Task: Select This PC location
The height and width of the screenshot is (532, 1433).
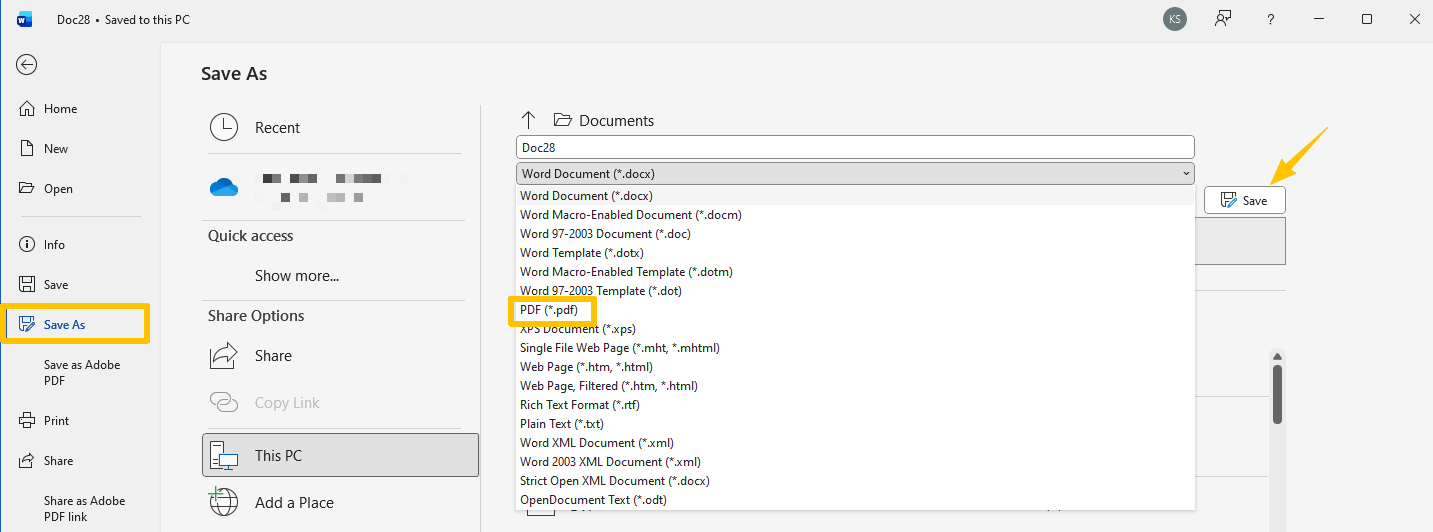Action: (x=340, y=455)
